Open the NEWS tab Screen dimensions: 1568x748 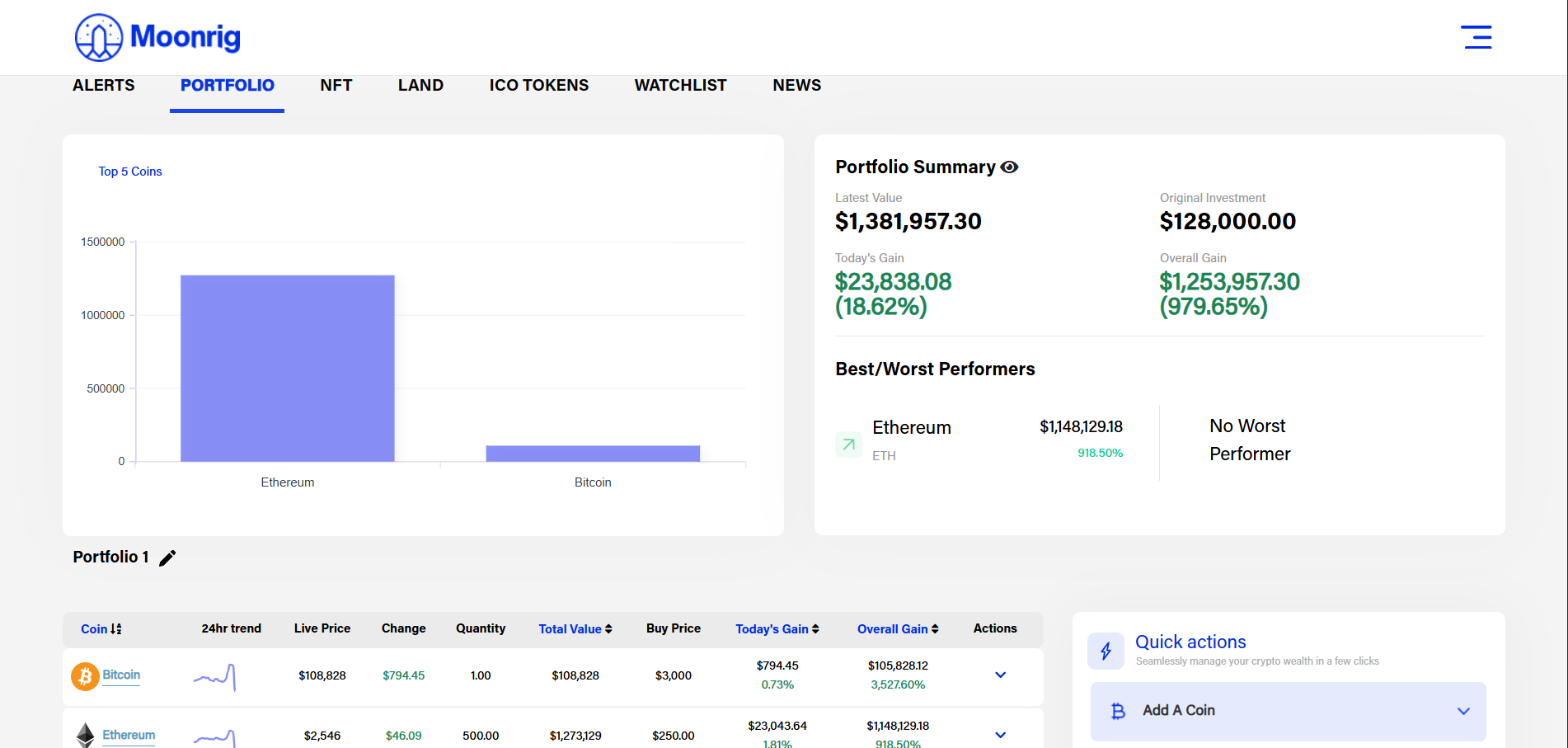pyautogui.click(x=797, y=86)
